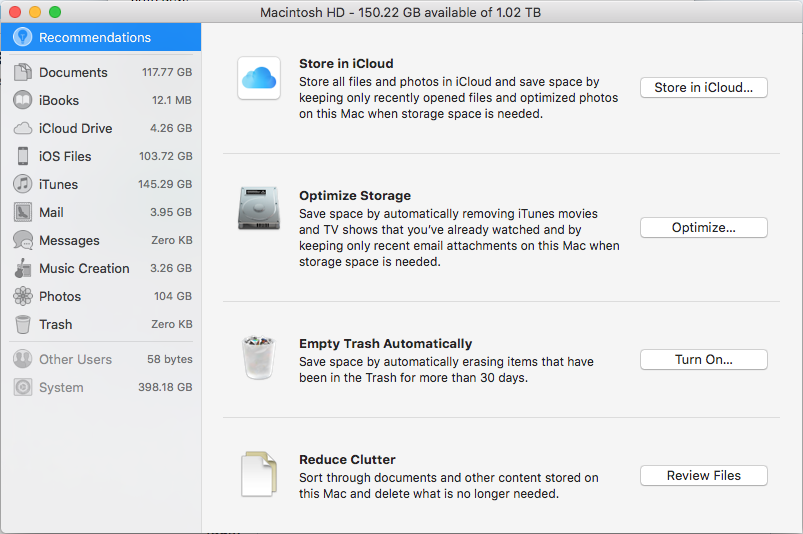Turn On empty trash automatically

704,359
